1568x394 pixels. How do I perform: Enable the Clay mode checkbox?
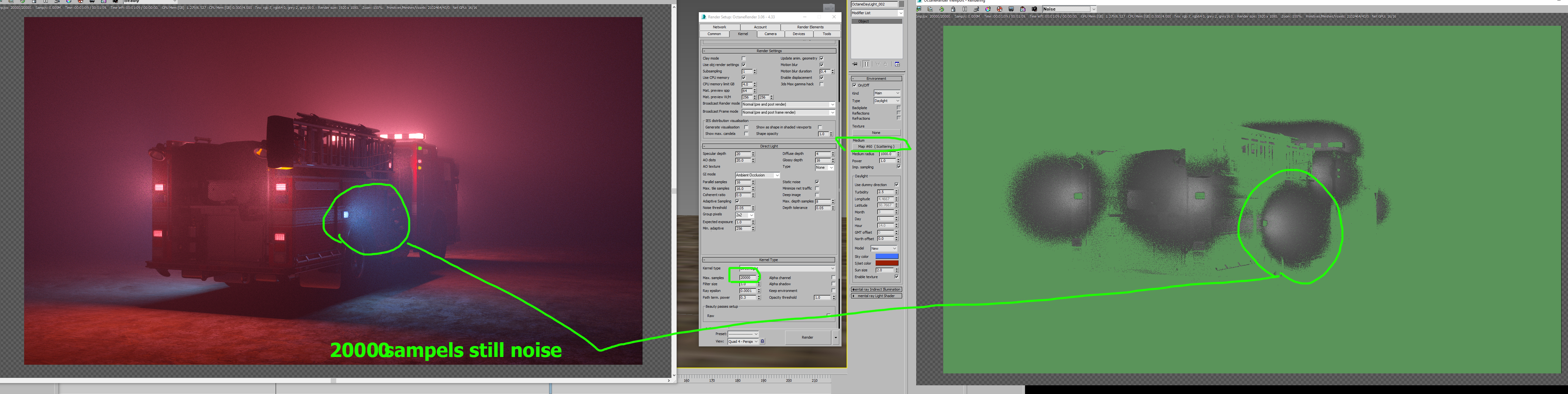click(x=743, y=58)
